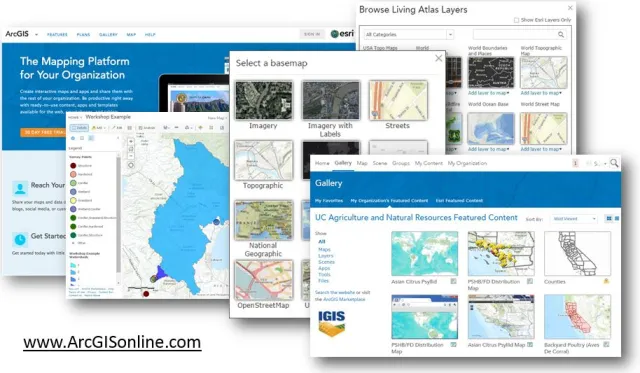Click the Features menu on the ArcGIS homepage
The image size is (640, 373).
(x=57, y=35)
